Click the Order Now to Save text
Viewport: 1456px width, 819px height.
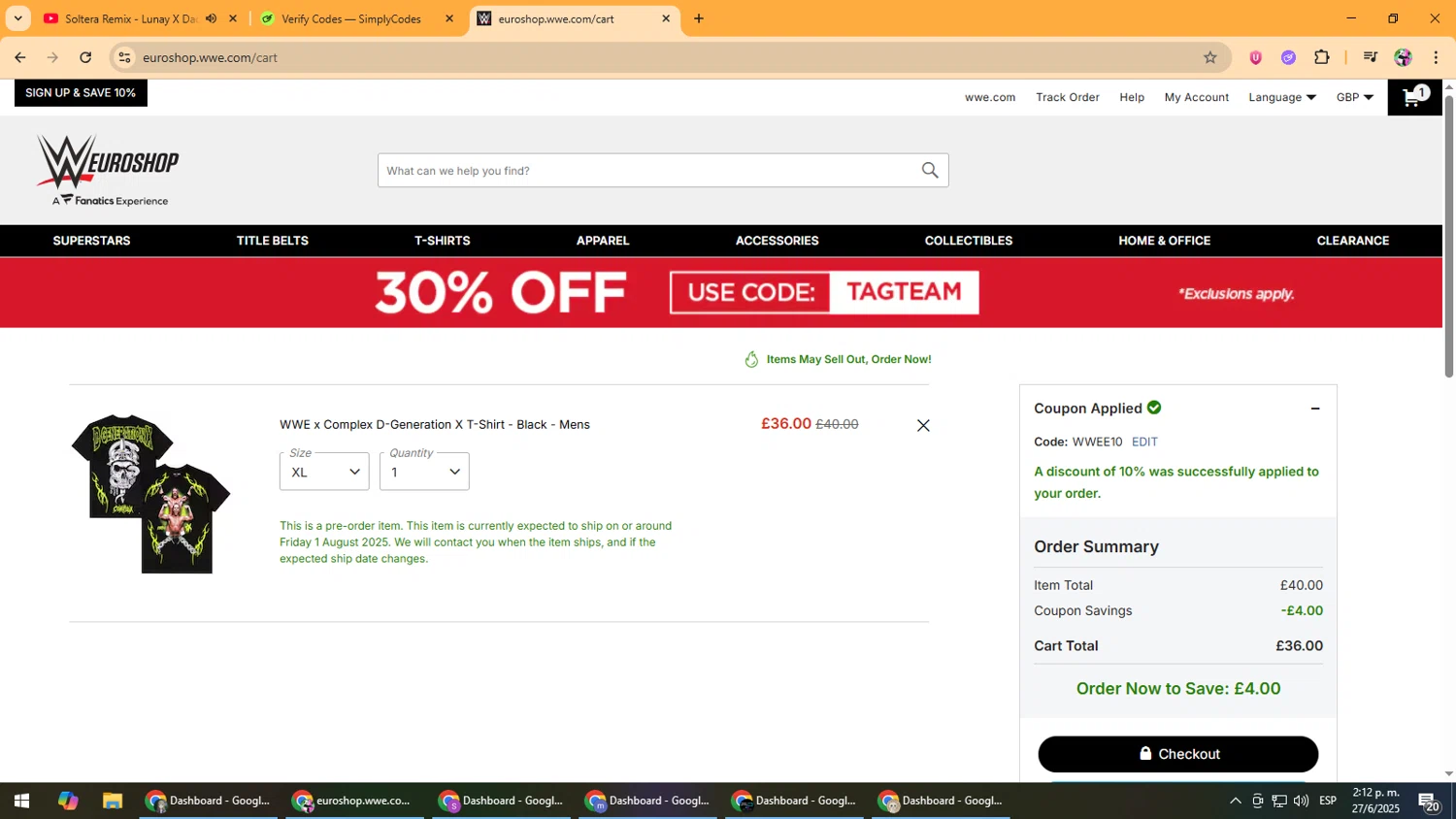(1178, 688)
